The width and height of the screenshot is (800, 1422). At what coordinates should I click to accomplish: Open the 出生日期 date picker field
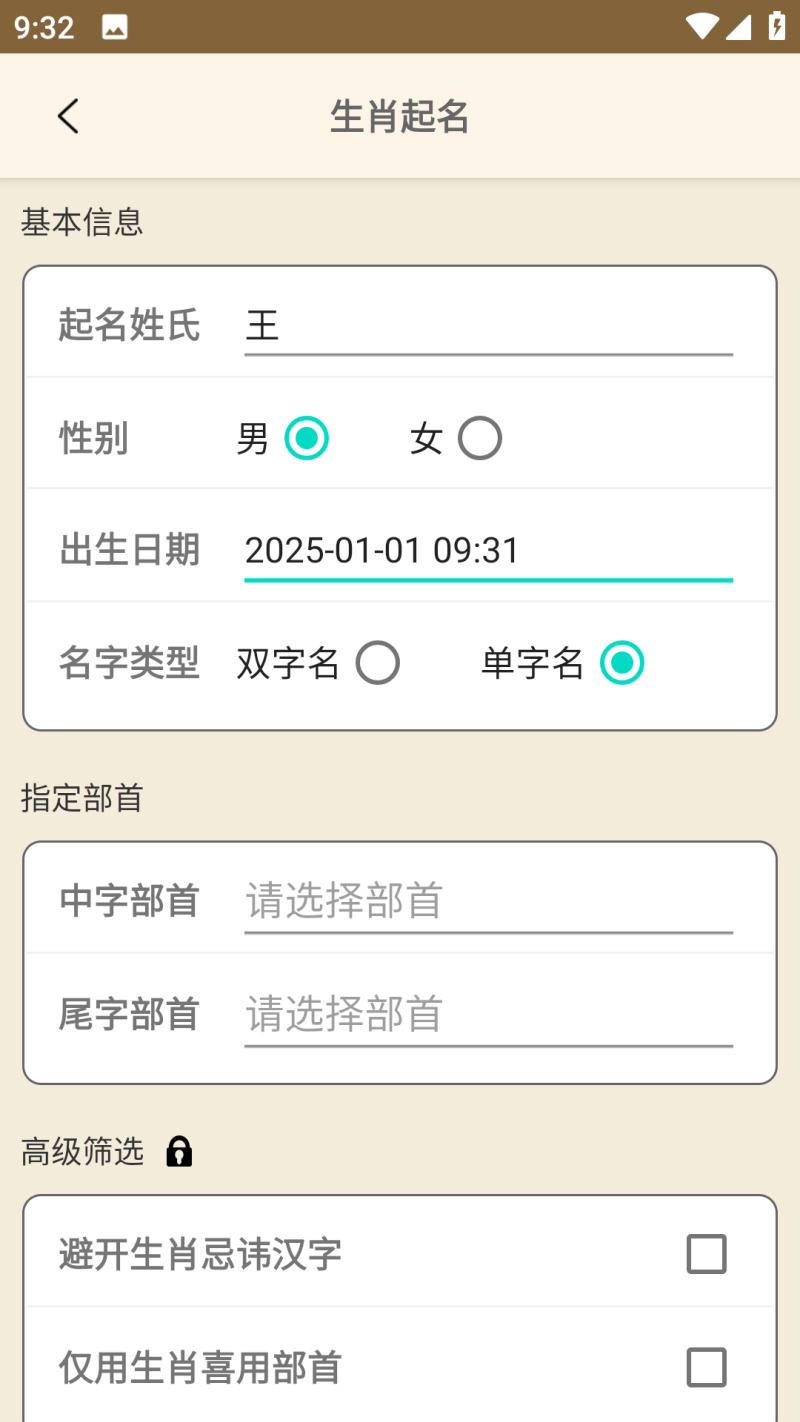point(488,551)
